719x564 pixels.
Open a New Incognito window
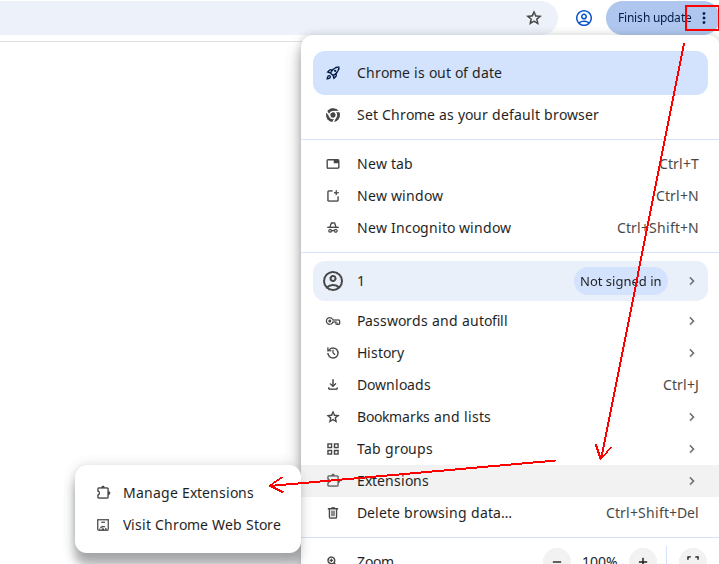pyautogui.click(x=510, y=228)
